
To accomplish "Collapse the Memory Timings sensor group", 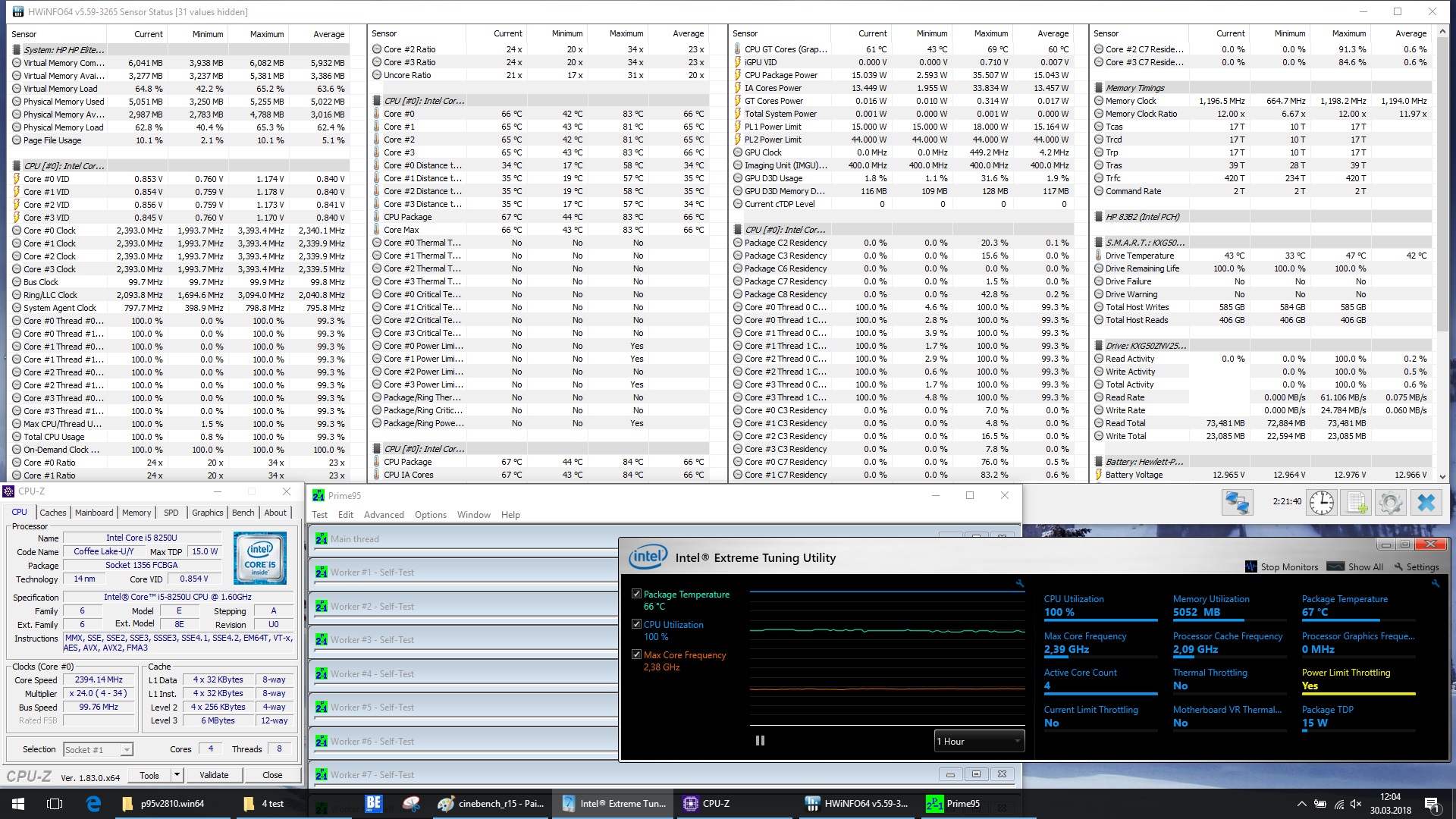I will [x=1134, y=88].
